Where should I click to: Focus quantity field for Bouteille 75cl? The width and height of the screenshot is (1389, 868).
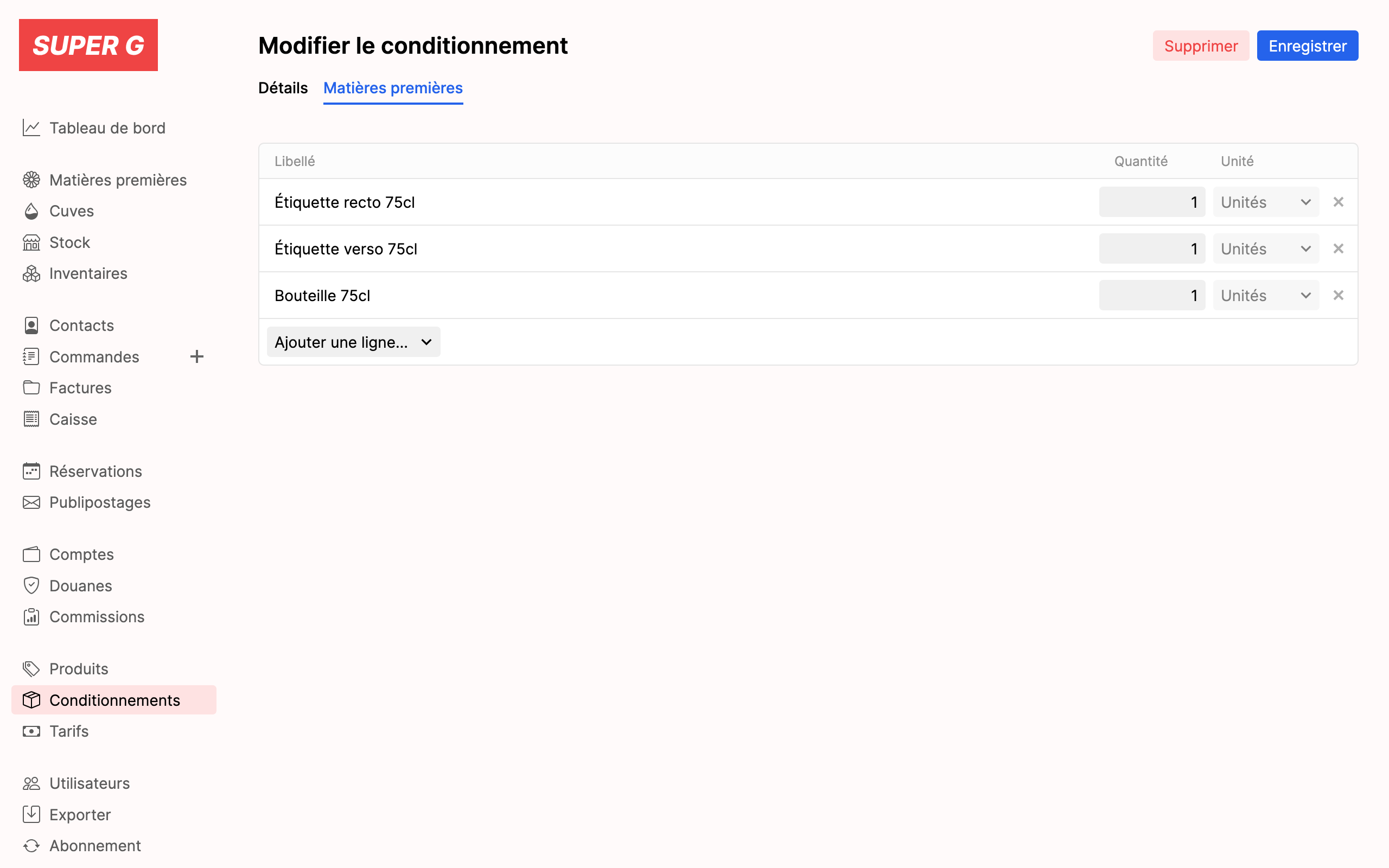pos(1151,295)
